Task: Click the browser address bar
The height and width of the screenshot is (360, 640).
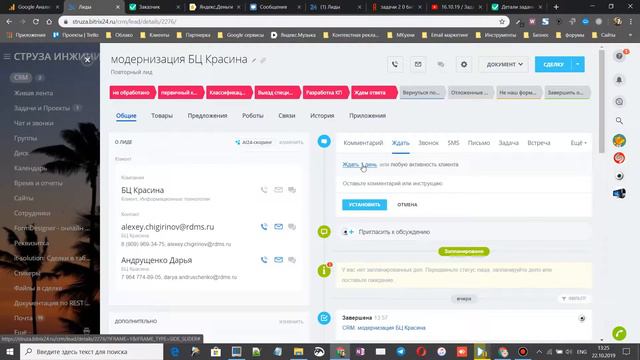Action: point(282,21)
